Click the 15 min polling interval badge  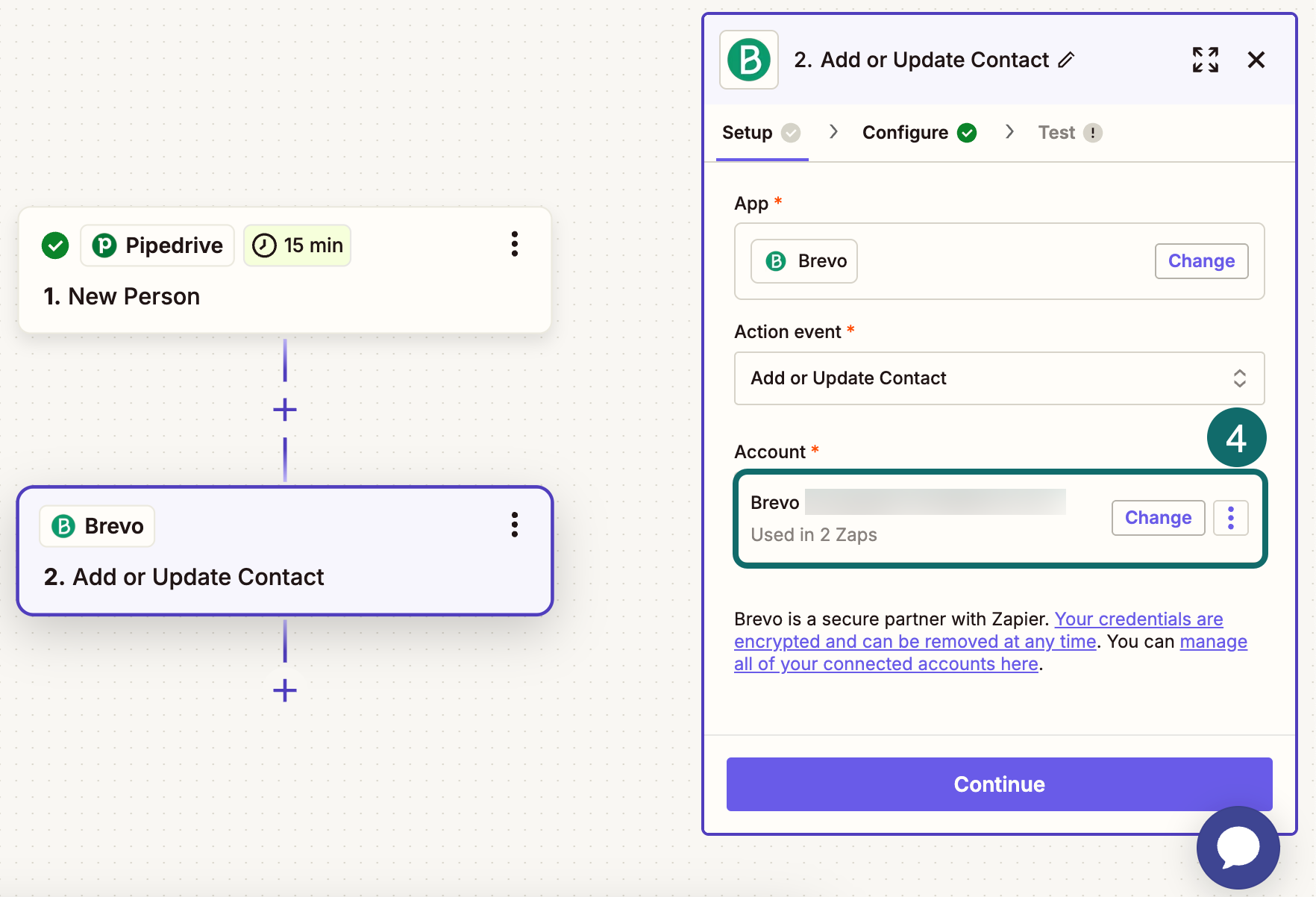click(x=297, y=246)
